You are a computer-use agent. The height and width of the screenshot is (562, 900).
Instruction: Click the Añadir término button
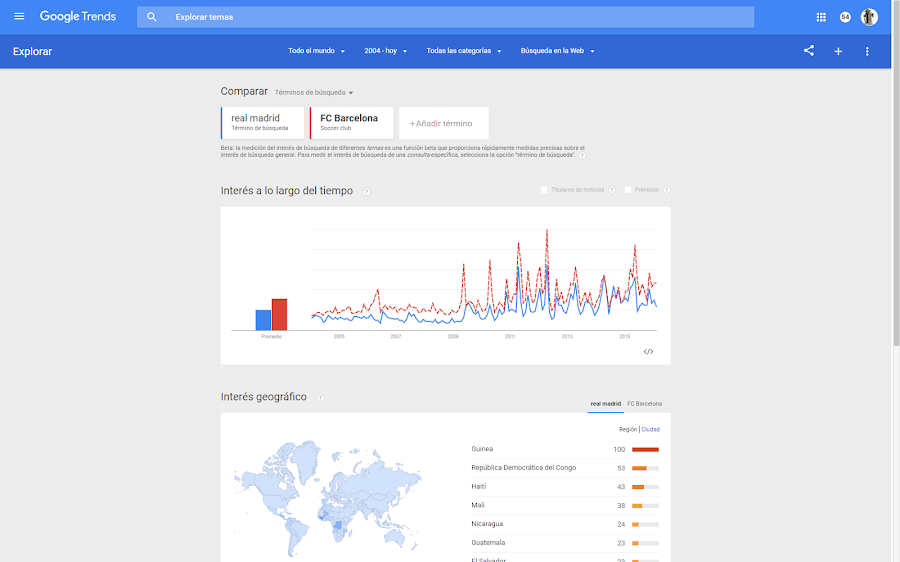(x=443, y=123)
